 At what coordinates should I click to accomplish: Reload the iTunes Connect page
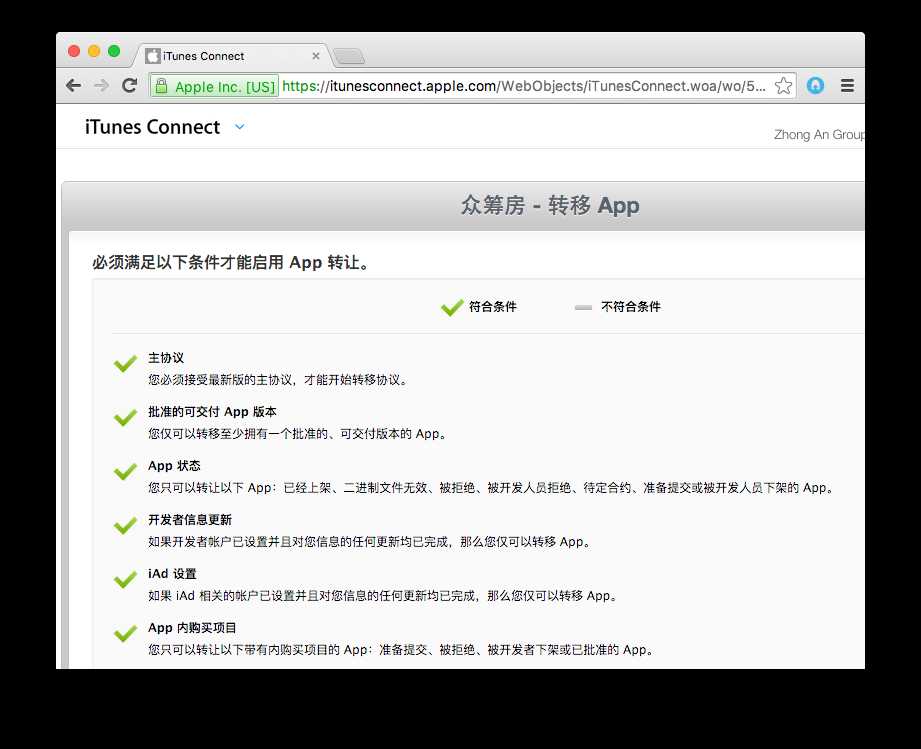tap(129, 85)
